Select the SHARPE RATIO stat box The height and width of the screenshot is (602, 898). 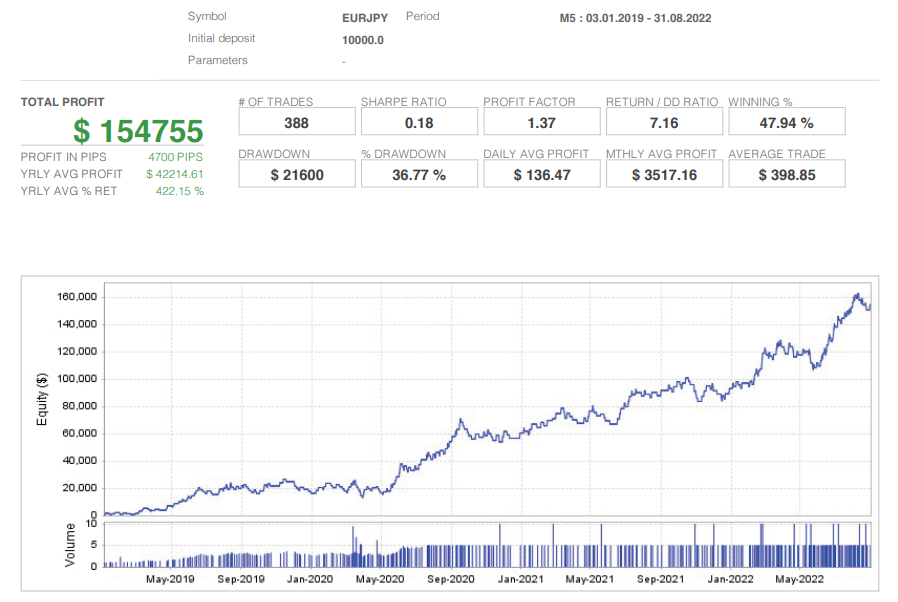[x=419, y=121]
